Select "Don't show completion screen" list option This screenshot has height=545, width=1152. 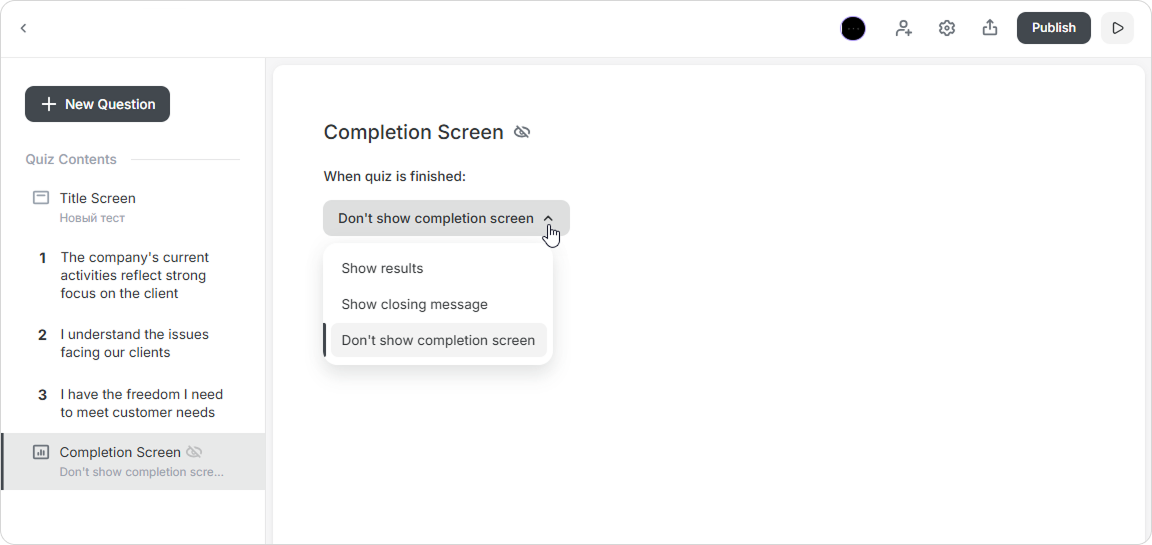coord(439,340)
